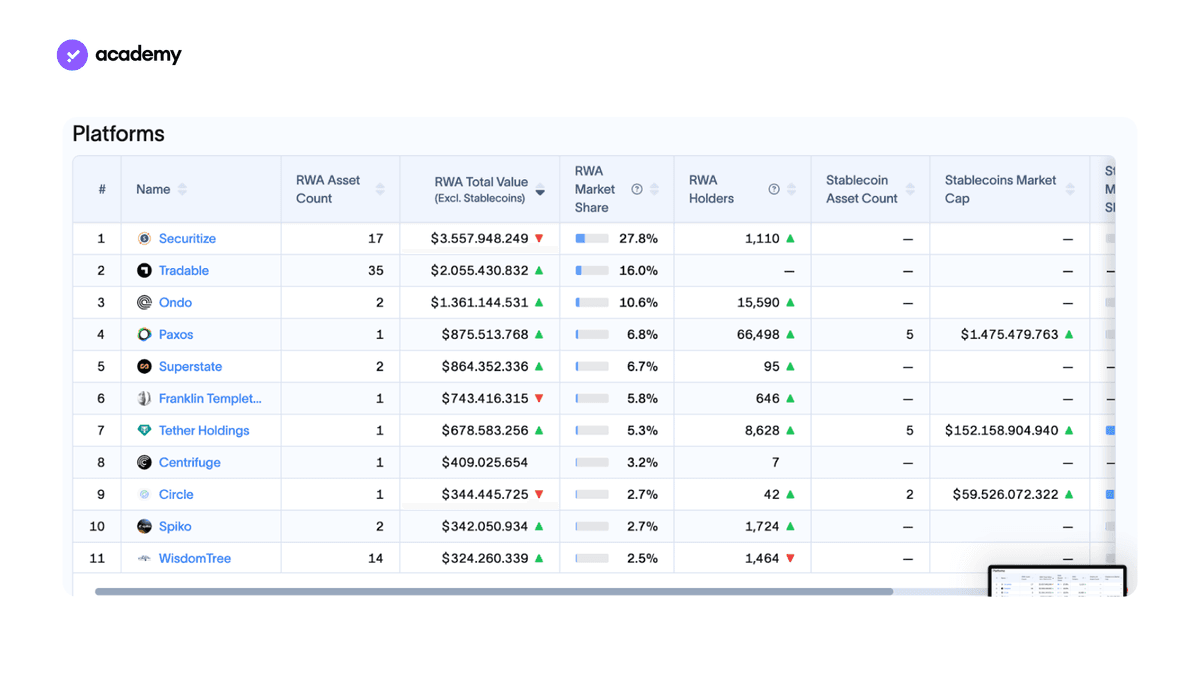Sort by RWA Asset Count arrows
The image size is (1200, 675).
(380, 189)
